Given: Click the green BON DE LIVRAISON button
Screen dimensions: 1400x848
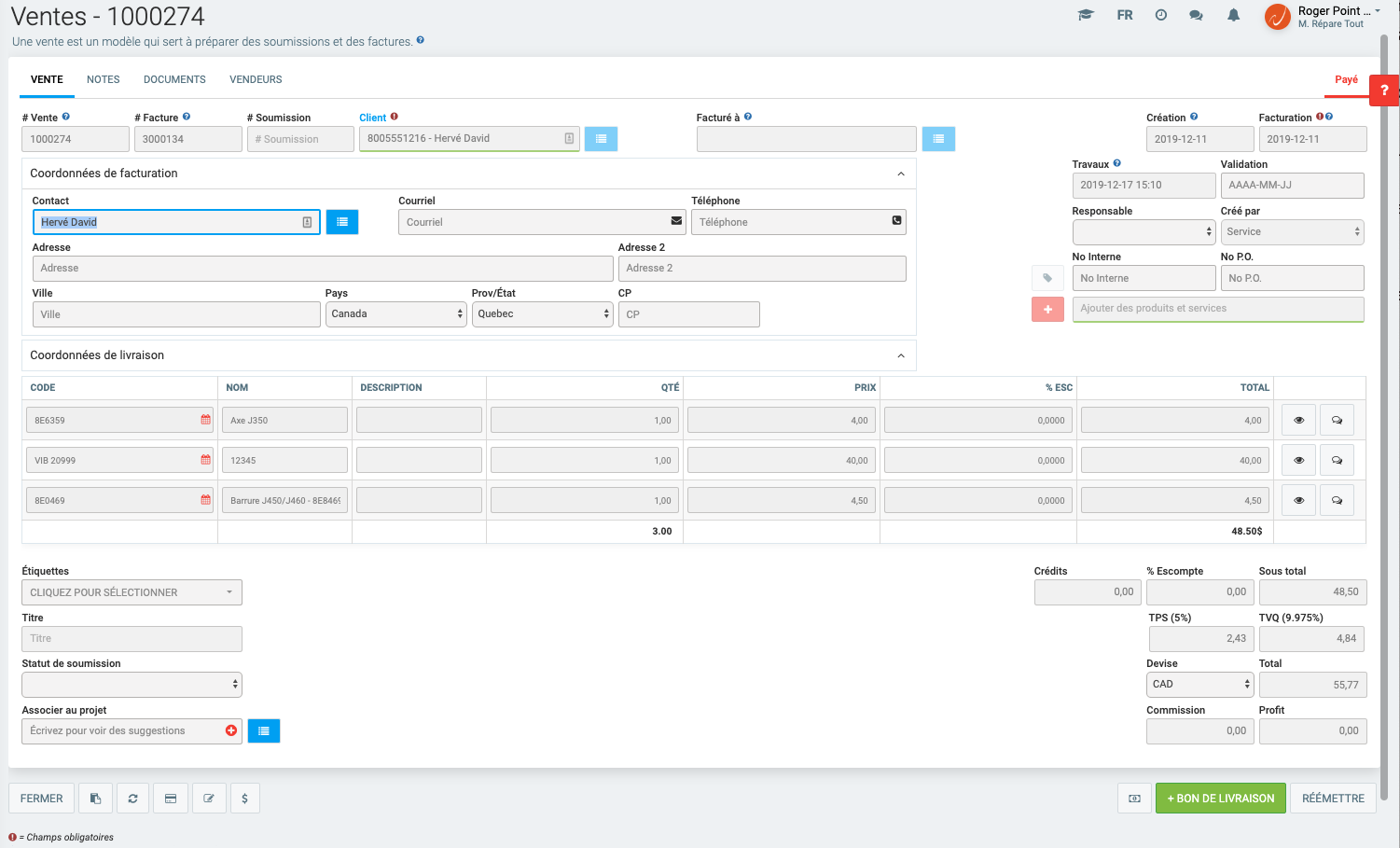Looking at the screenshot, I should click(x=1220, y=799).
